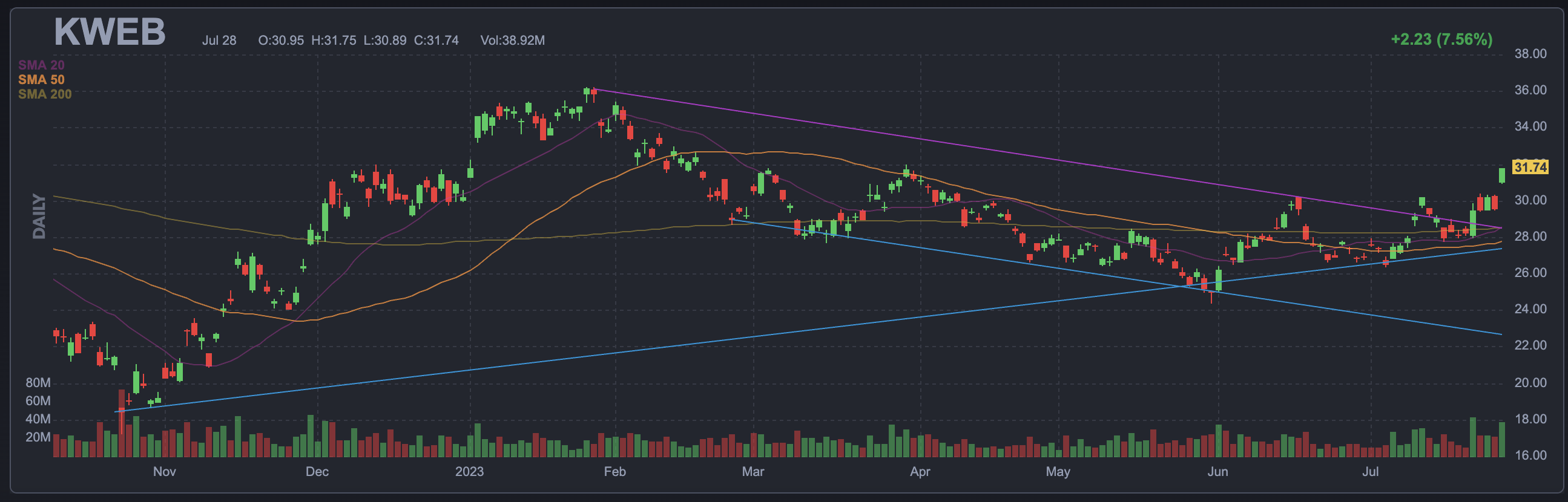Click the open price O:30.95
Screen dimensions: 1568x502
[281, 40]
